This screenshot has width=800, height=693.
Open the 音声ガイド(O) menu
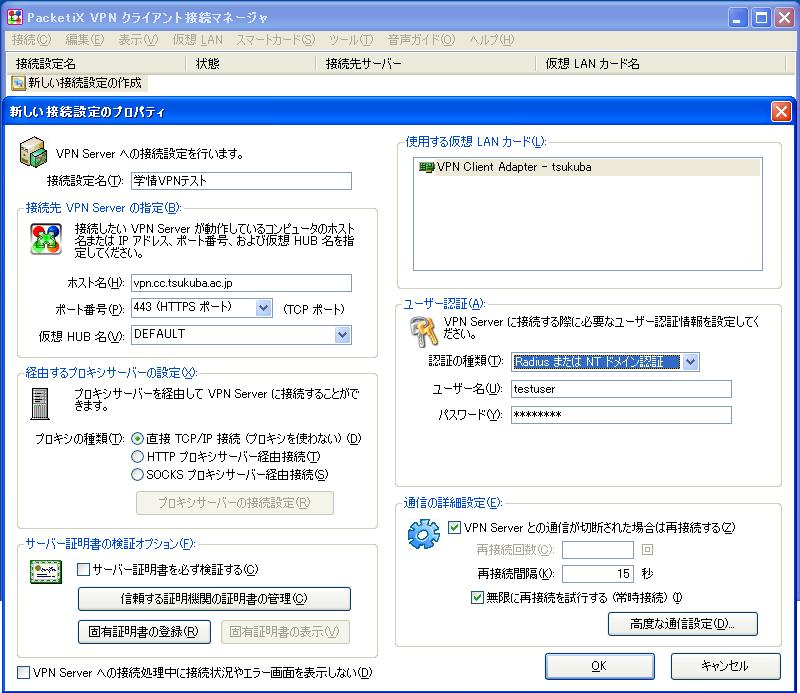pos(421,39)
